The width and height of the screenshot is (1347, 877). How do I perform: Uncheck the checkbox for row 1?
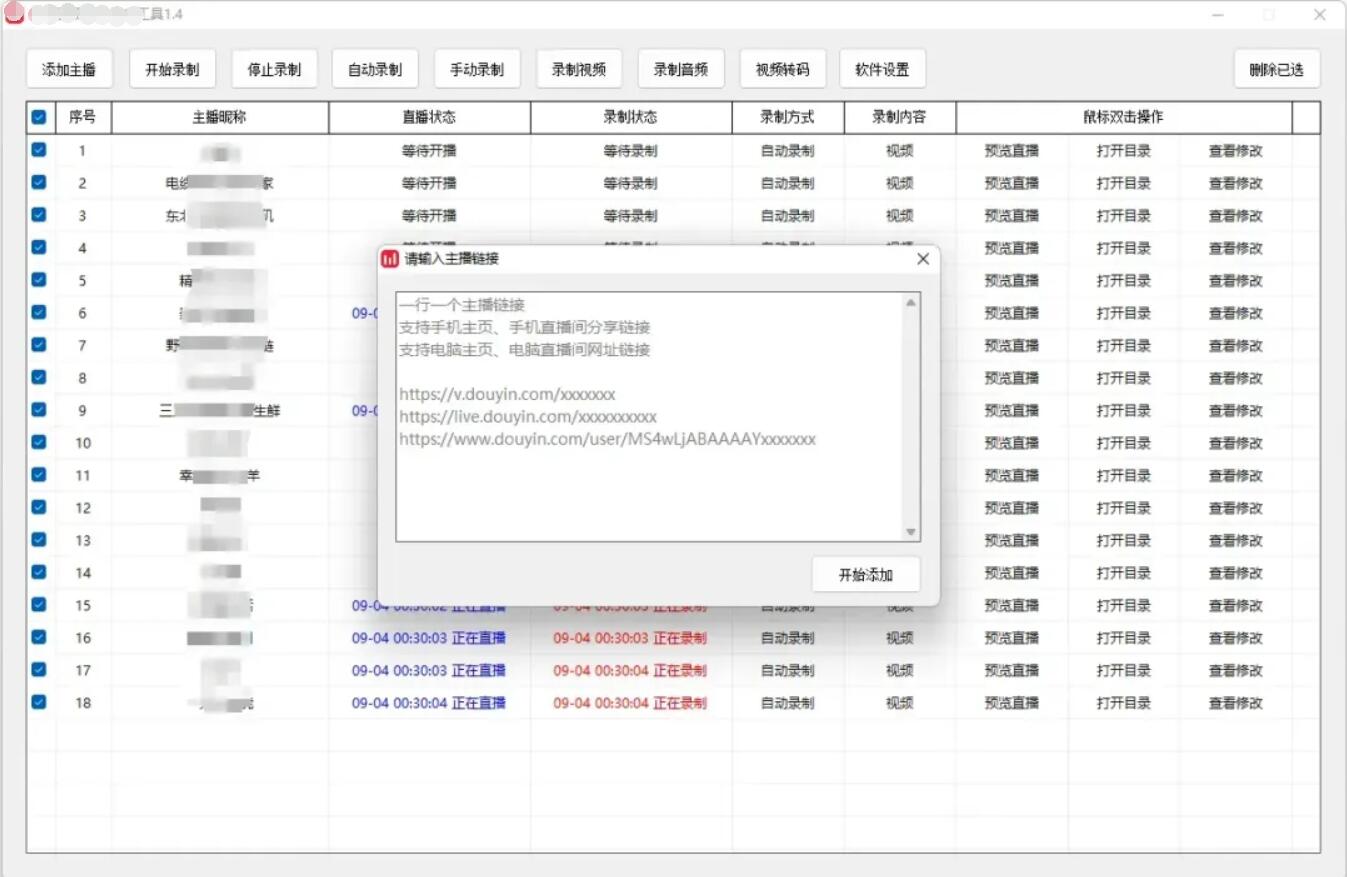(39, 150)
